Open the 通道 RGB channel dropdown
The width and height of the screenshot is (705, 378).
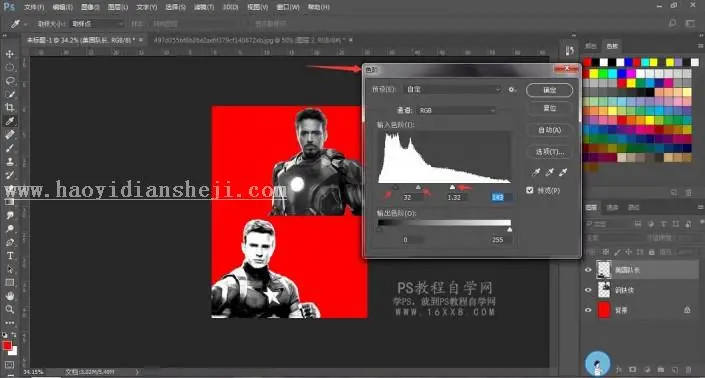point(456,110)
